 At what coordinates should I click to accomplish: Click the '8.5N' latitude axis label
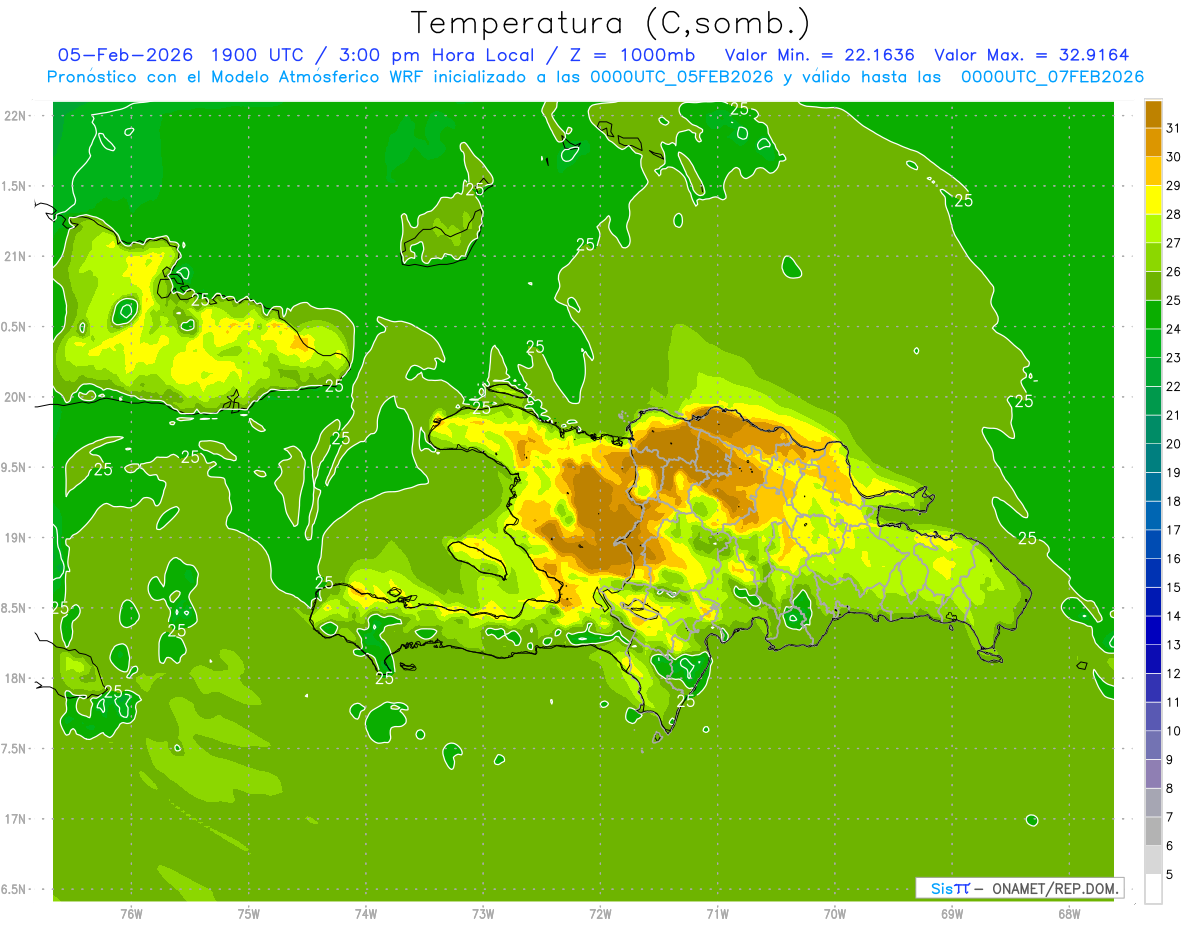16,608
